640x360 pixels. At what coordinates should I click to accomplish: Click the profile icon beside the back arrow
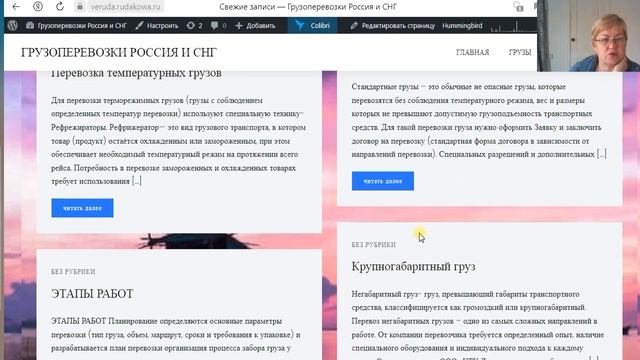pyautogui.click(x=38, y=7)
